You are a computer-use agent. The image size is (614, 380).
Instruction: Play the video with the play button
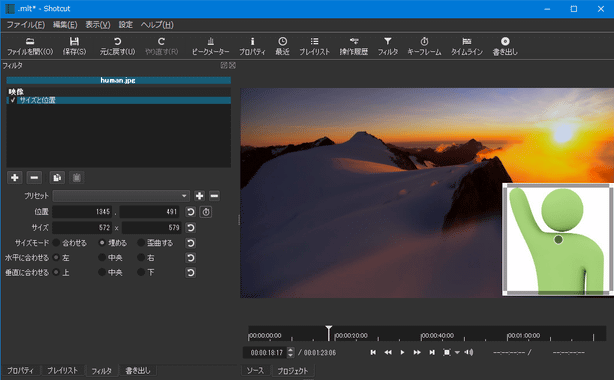tap(402, 353)
